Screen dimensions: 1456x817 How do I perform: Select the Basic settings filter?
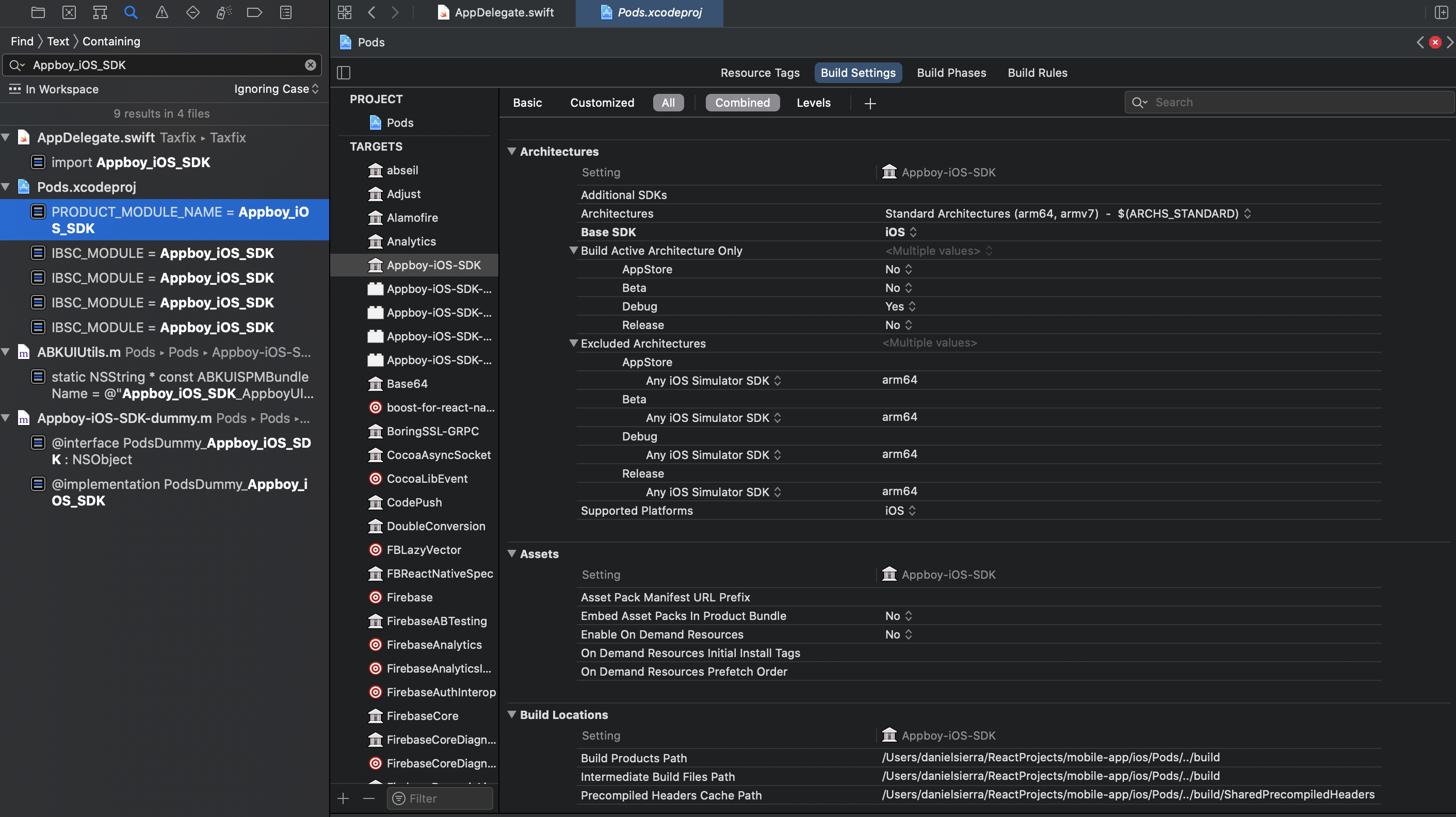pyautogui.click(x=527, y=102)
